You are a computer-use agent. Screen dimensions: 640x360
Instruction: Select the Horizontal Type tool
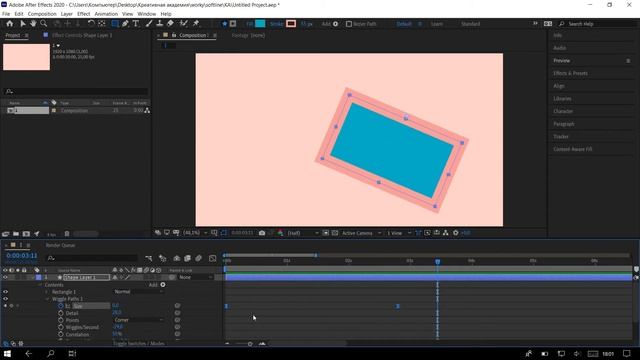pos(136,24)
